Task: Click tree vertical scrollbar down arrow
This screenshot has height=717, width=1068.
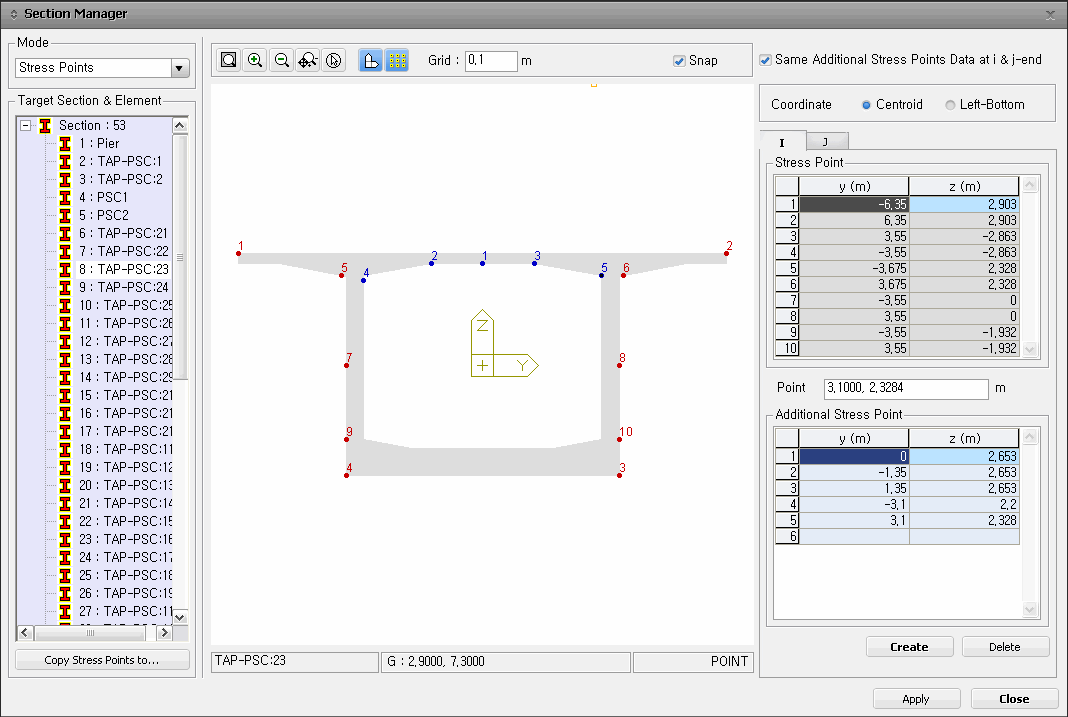Action: [x=180, y=617]
